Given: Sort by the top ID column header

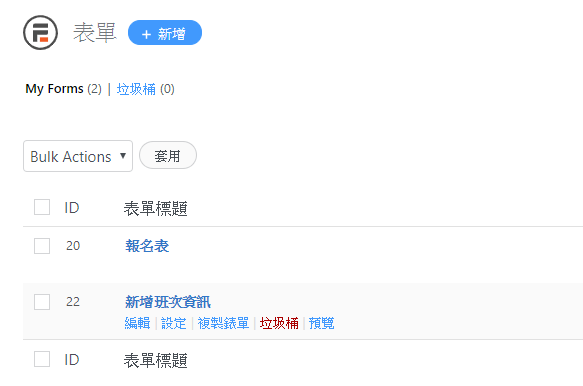Looking at the screenshot, I should pos(72,208).
